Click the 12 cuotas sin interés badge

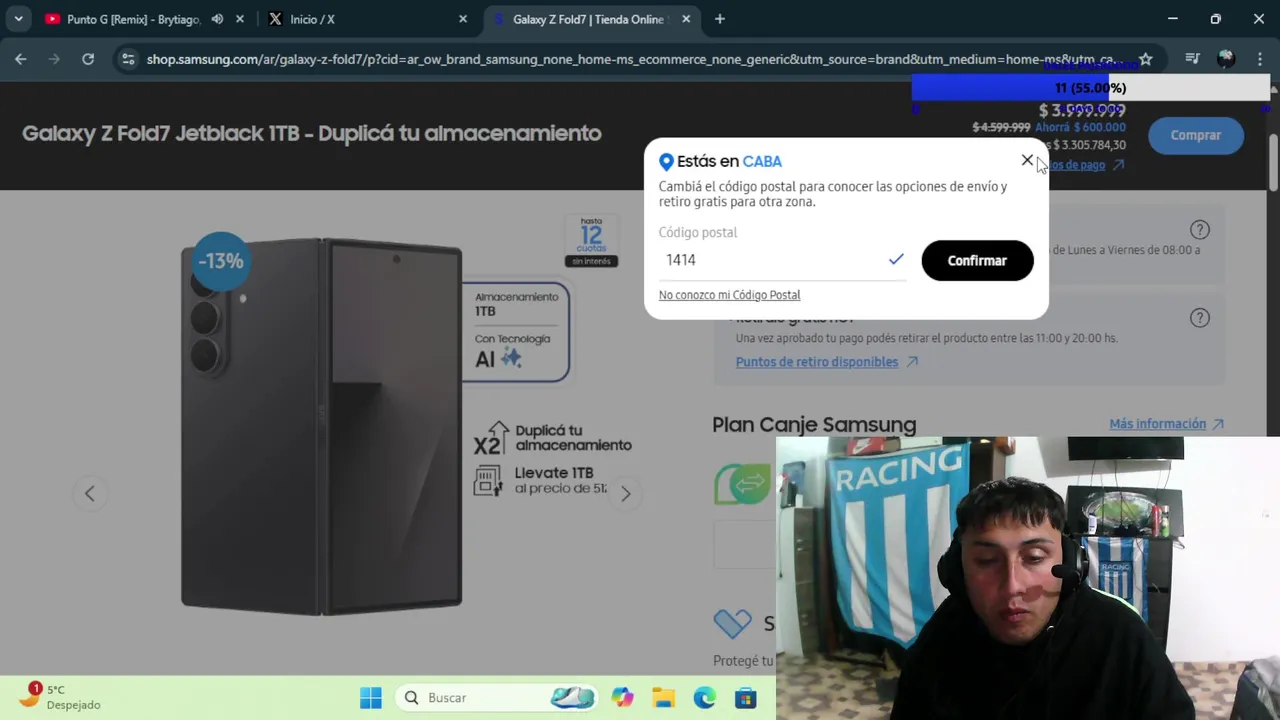click(591, 240)
